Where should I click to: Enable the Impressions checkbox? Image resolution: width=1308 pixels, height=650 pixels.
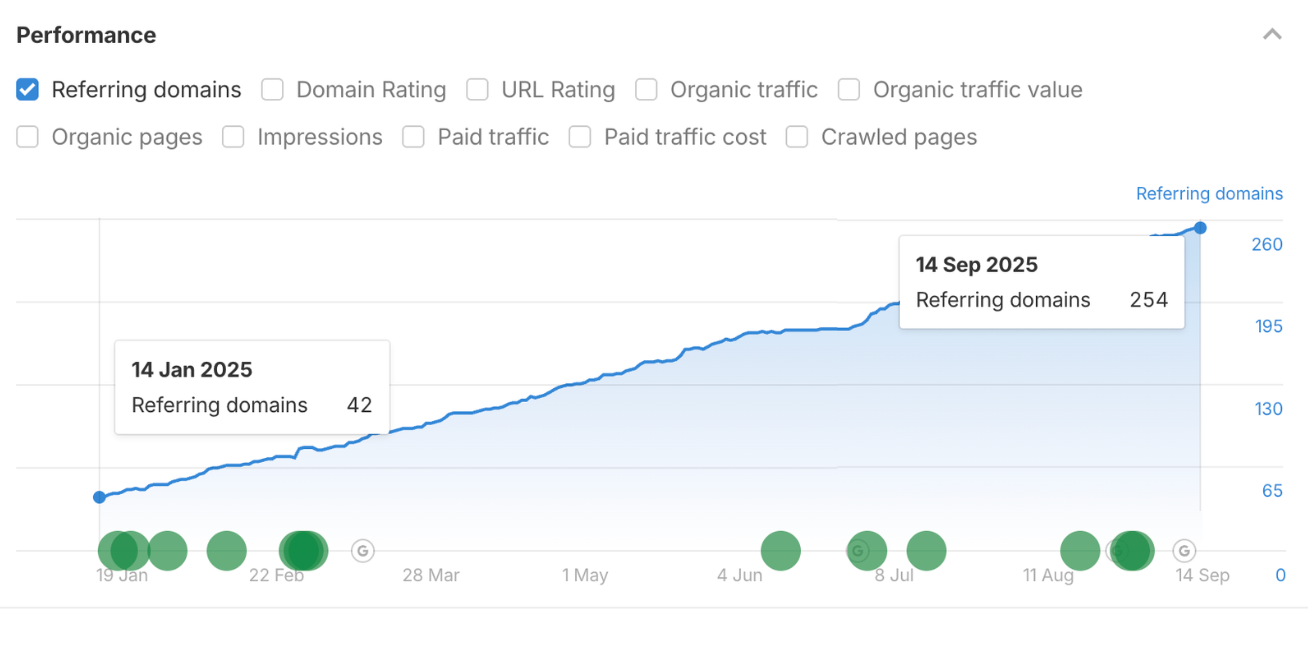point(233,137)
